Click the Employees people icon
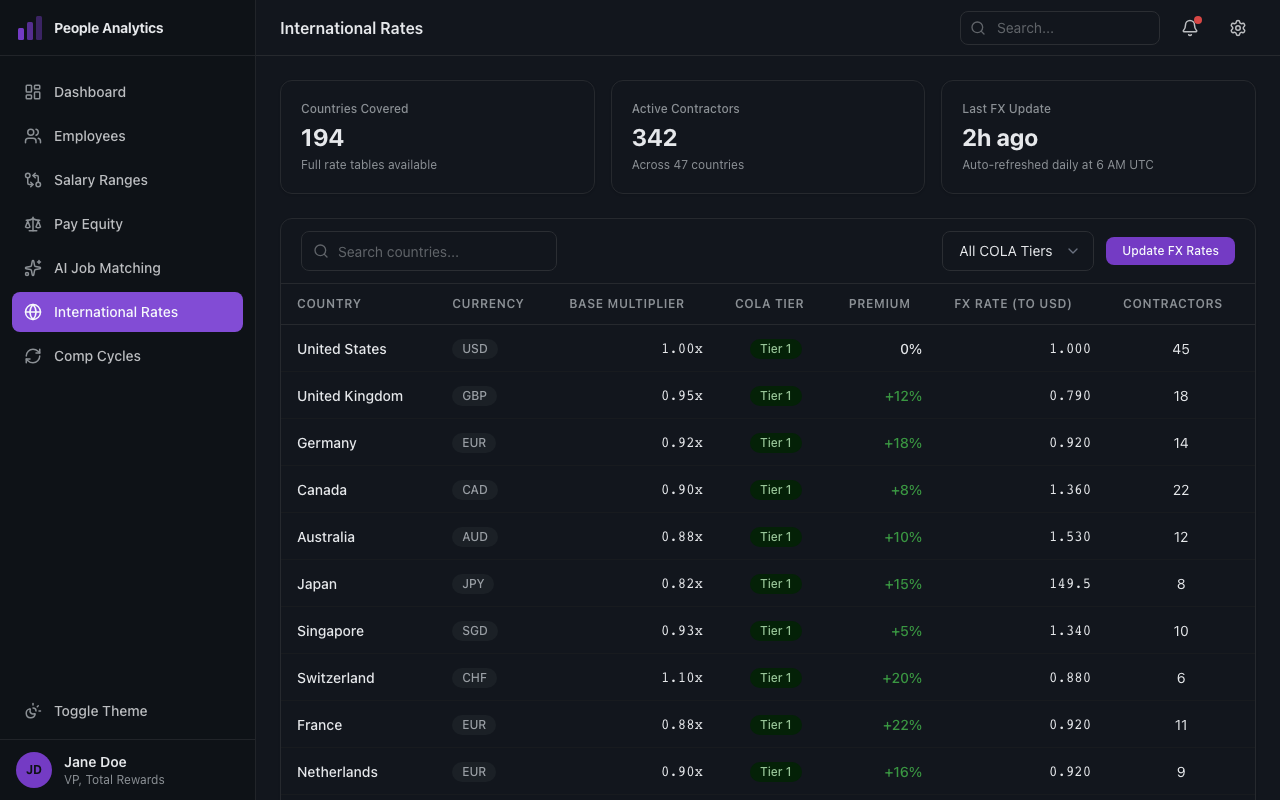 [x=33, y=136]
